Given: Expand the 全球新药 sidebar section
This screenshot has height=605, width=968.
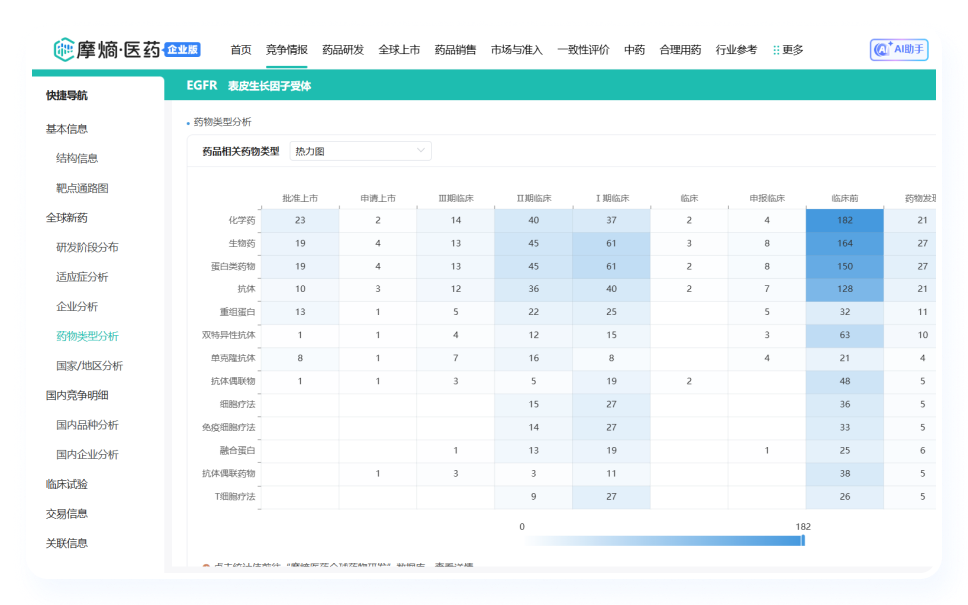Looking at the screenshot, I should (x=67, y=218).
